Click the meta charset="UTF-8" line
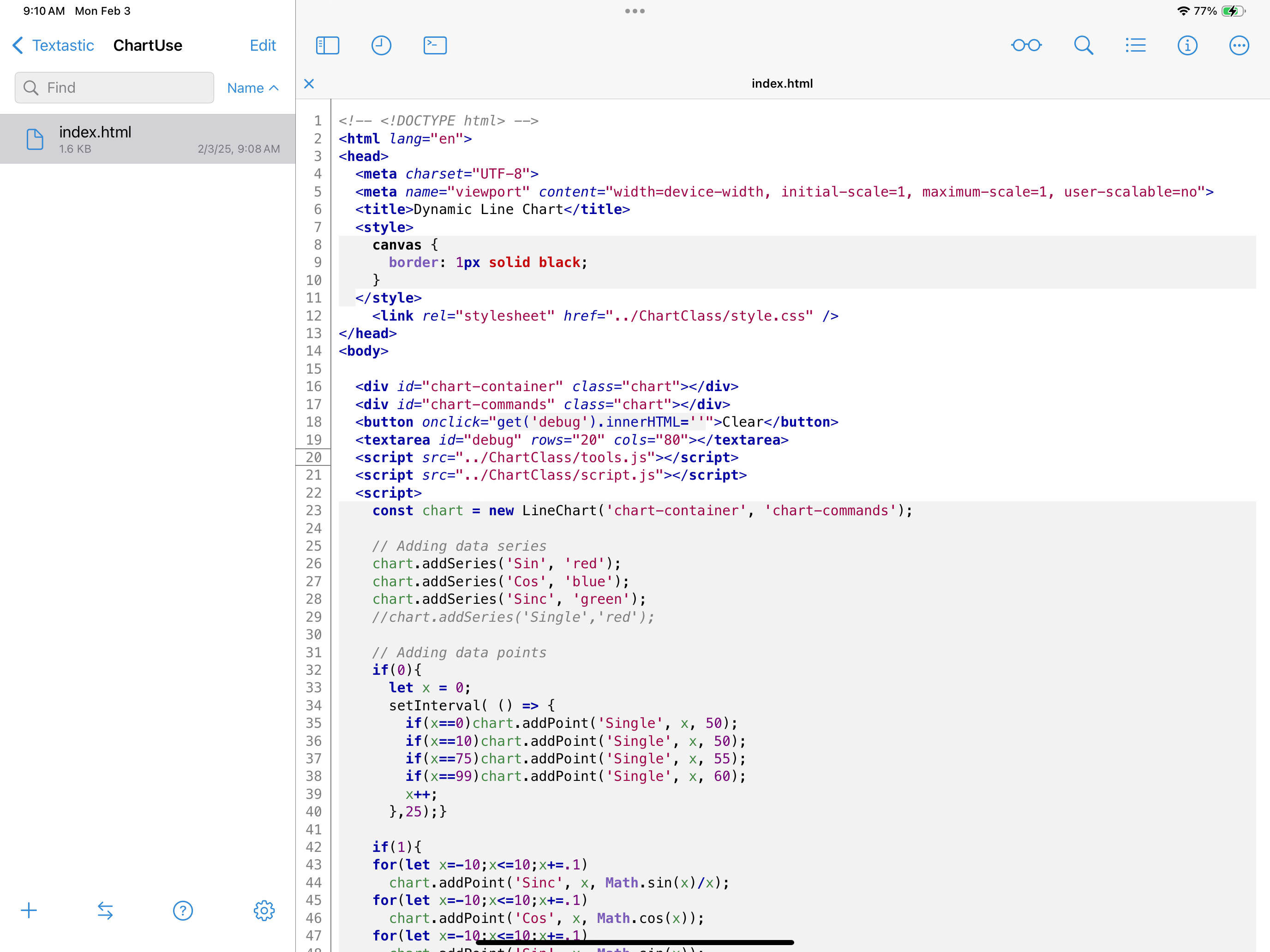The width and height of the screenshot is (1270, 952). [x=447, y=174]
